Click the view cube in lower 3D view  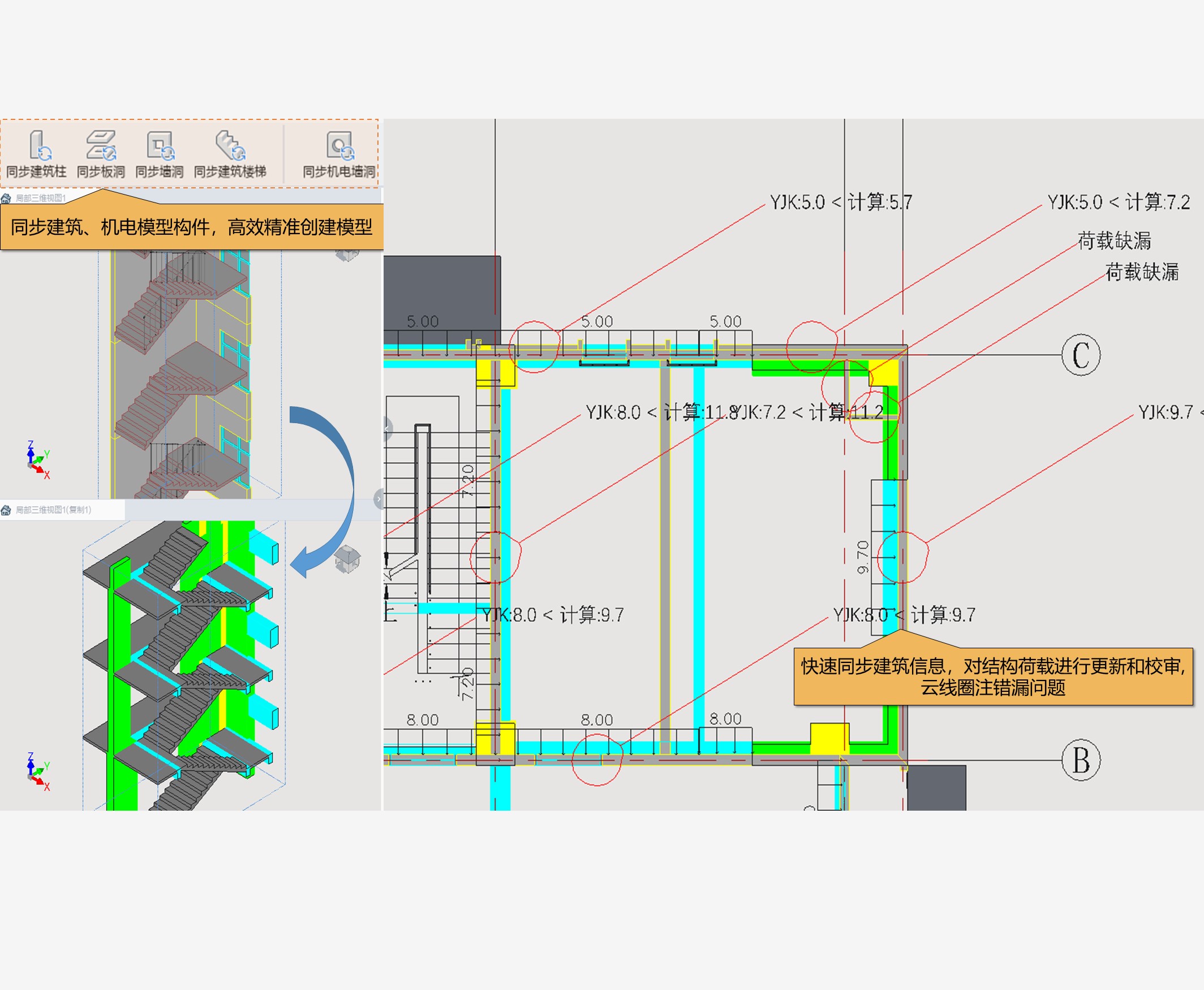click(x=347, y=558)
